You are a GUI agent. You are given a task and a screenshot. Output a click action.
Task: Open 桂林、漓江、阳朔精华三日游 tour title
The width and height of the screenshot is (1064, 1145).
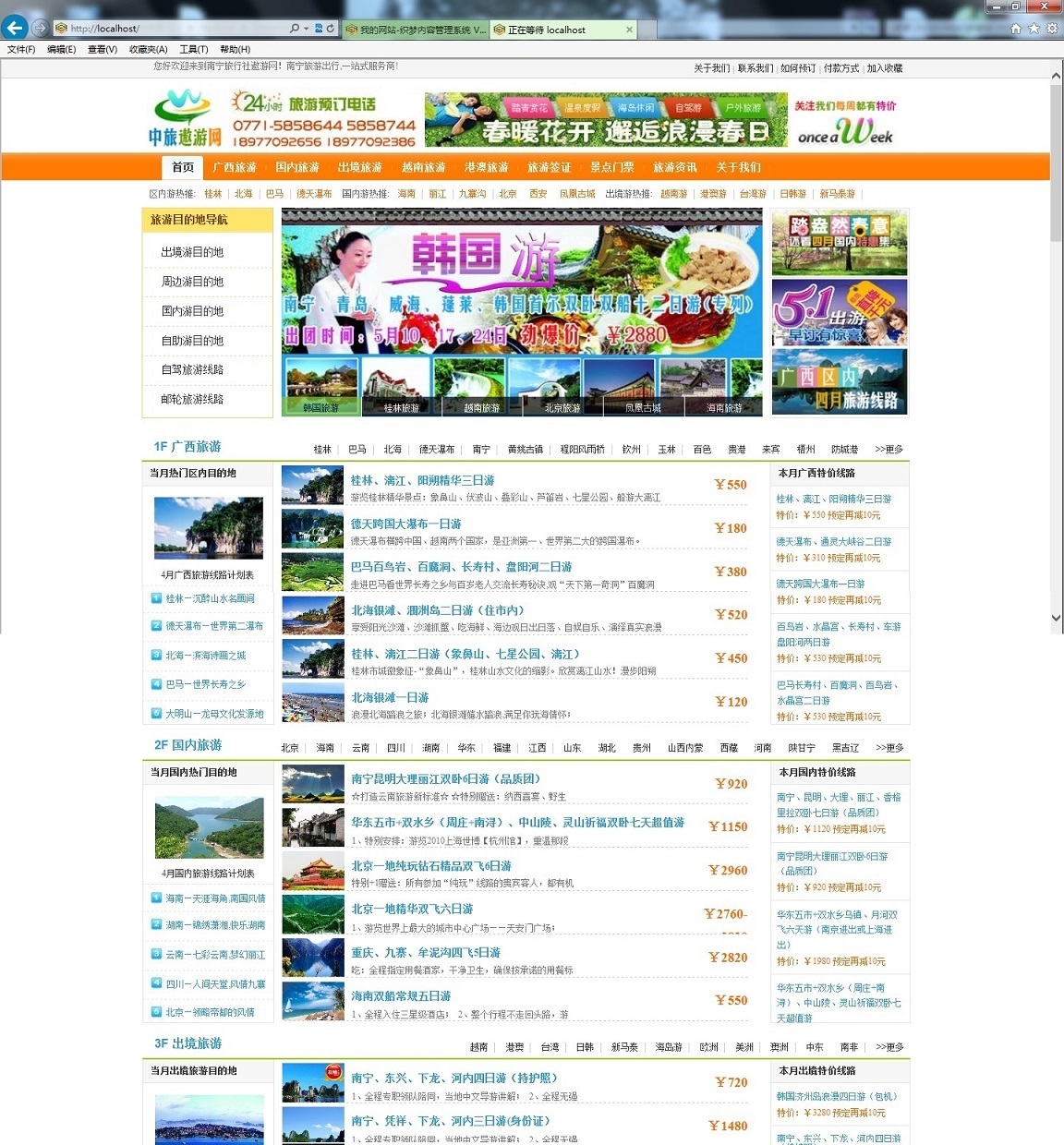(422, 480)
